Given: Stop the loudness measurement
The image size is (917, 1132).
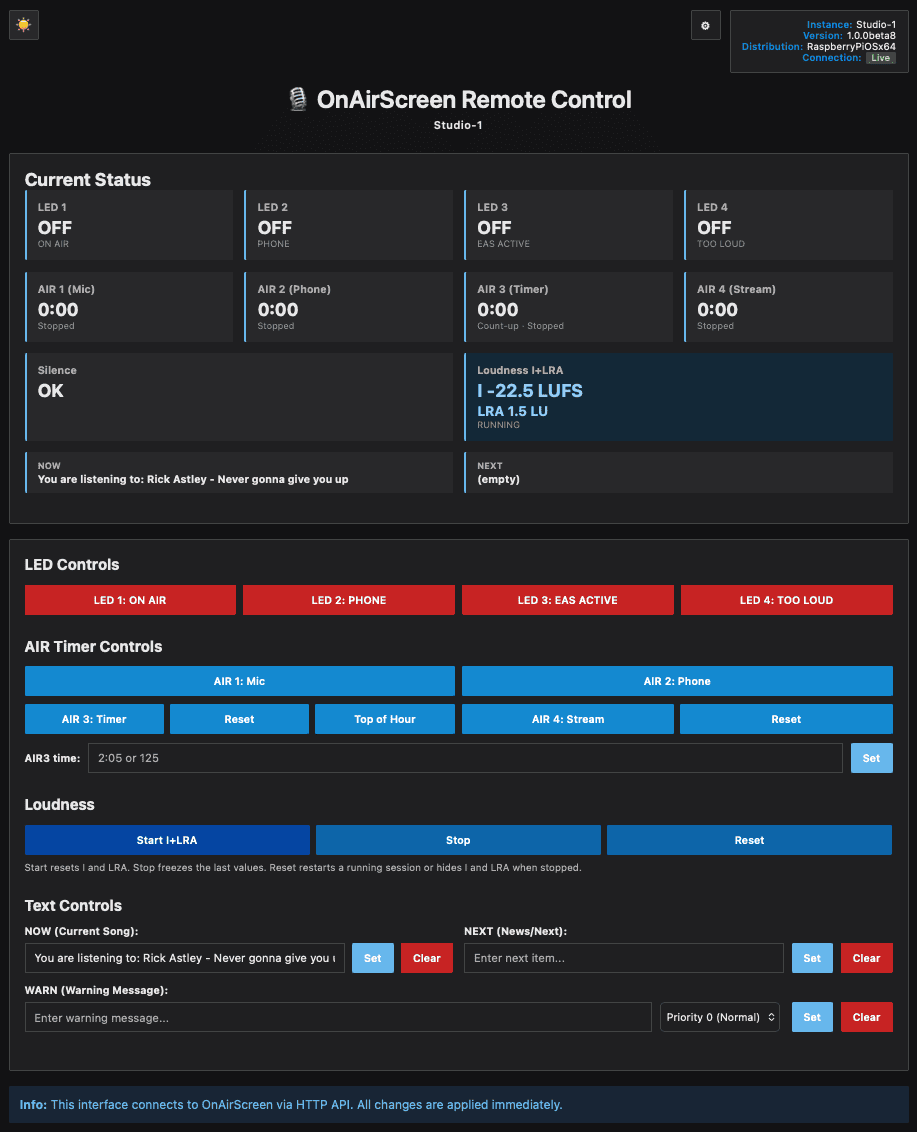Looking at the screenshot, I should [x=458, y=840].
